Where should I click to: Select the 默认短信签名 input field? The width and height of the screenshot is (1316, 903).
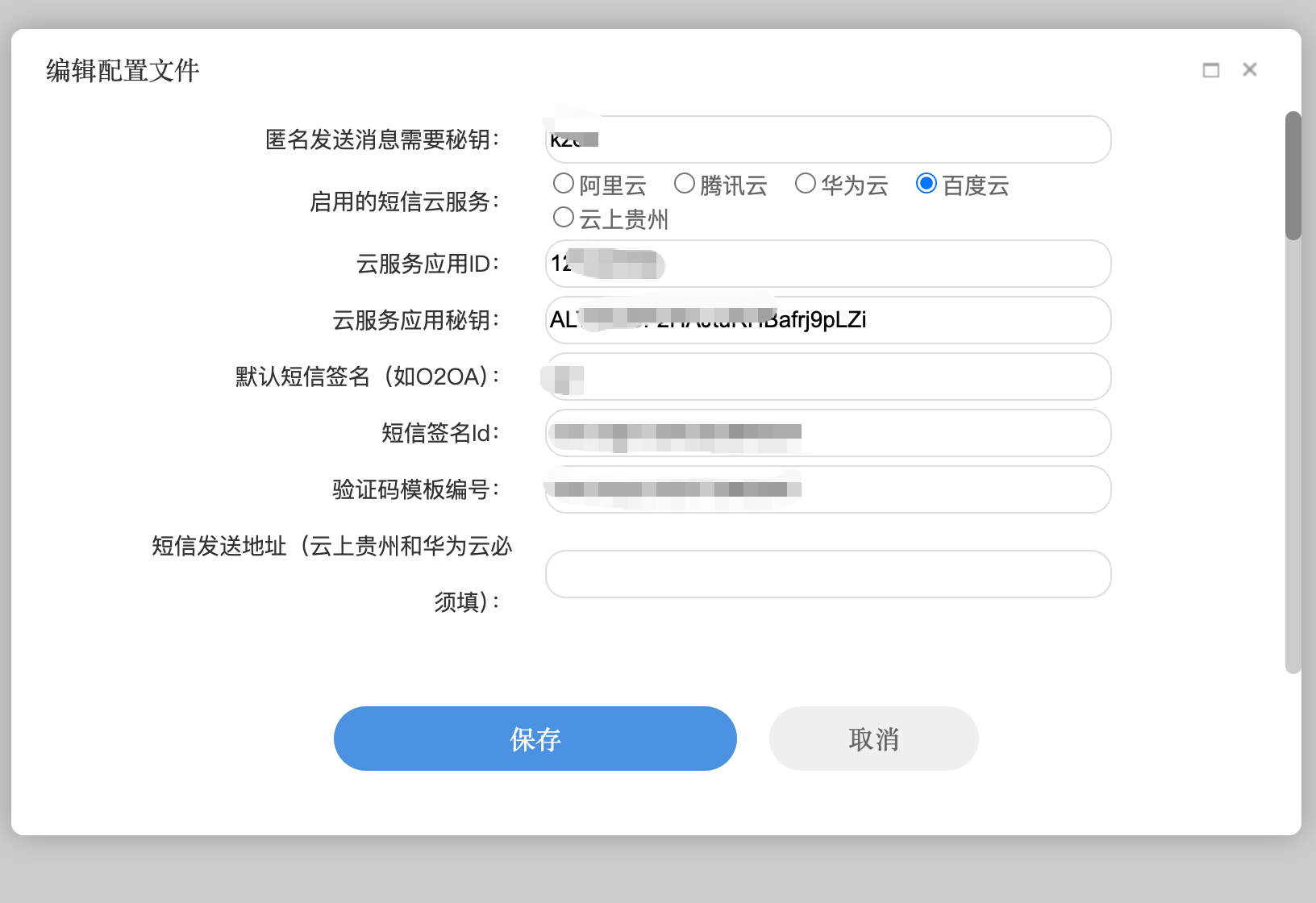827,377
